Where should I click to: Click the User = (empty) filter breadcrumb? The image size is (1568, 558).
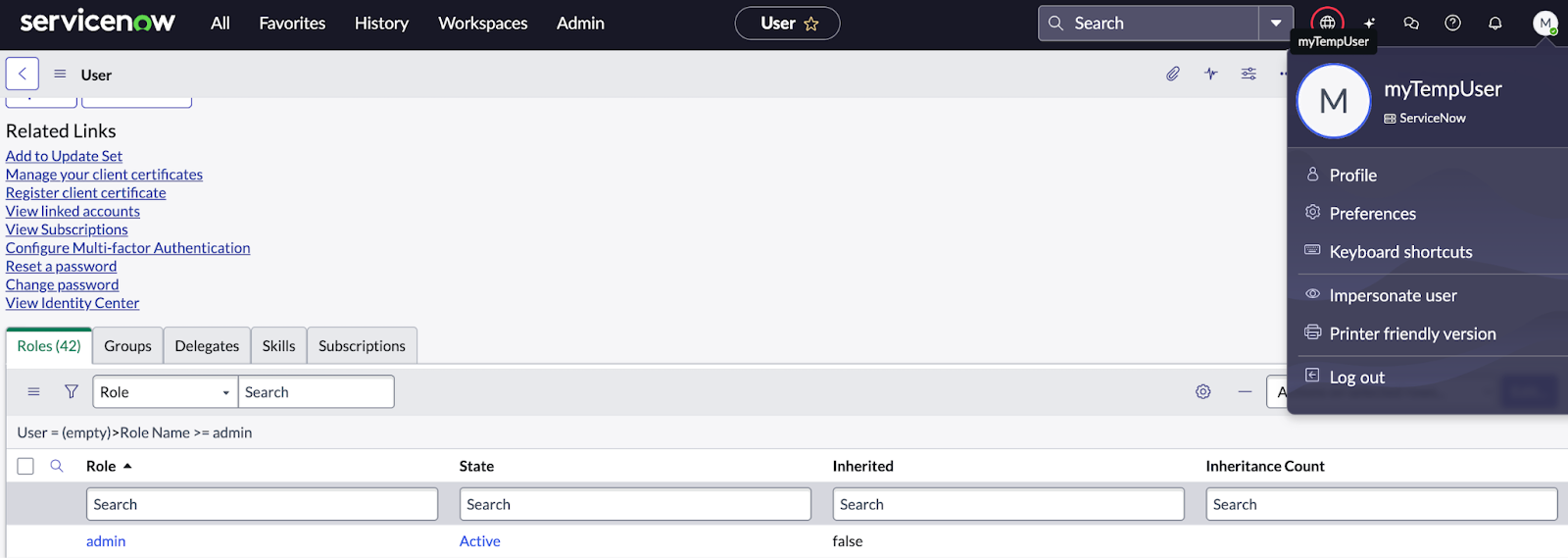point(65,432)
